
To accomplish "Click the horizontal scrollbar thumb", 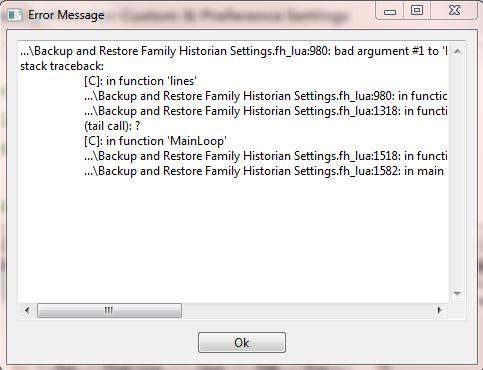I will point(109,310).
